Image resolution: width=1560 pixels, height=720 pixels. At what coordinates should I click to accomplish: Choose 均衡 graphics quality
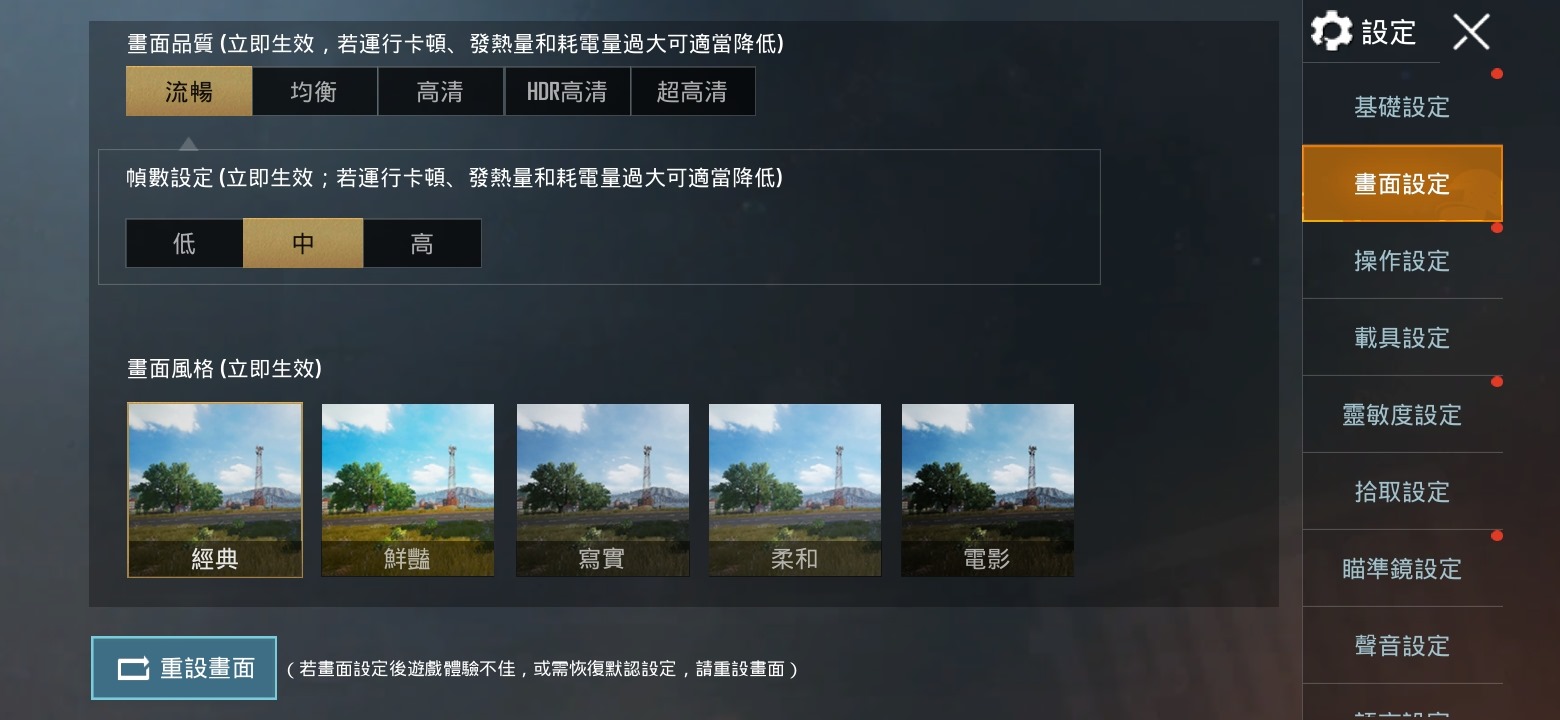click(314, 92)
